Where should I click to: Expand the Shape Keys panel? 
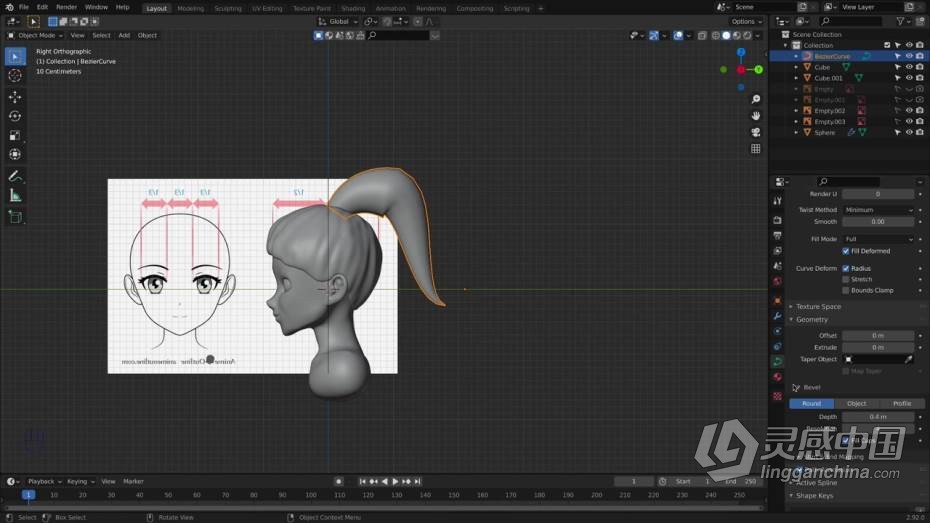814,496
